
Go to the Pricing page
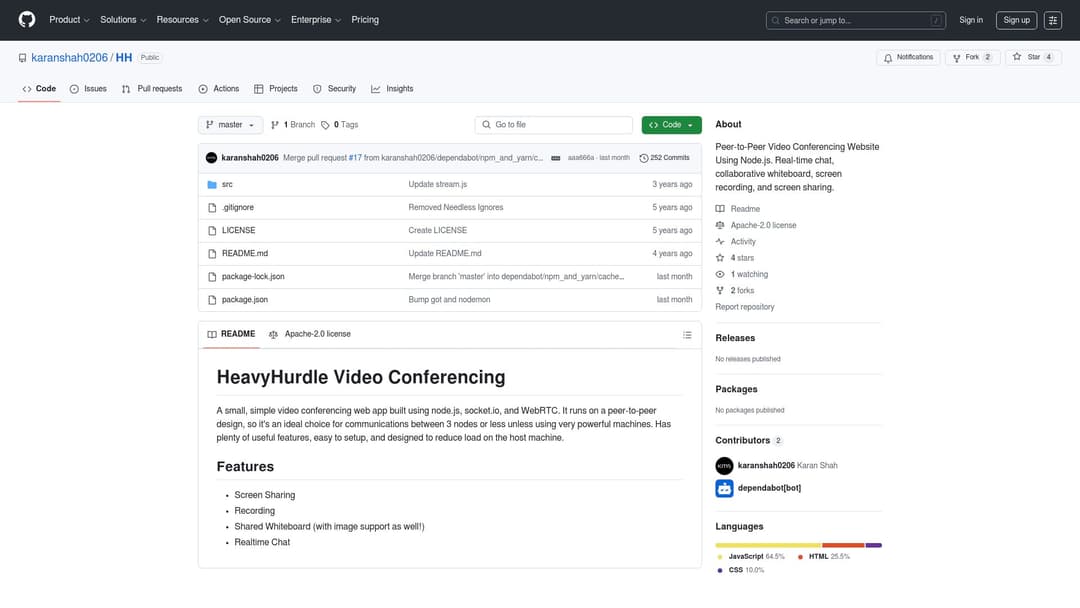[365, 20]
